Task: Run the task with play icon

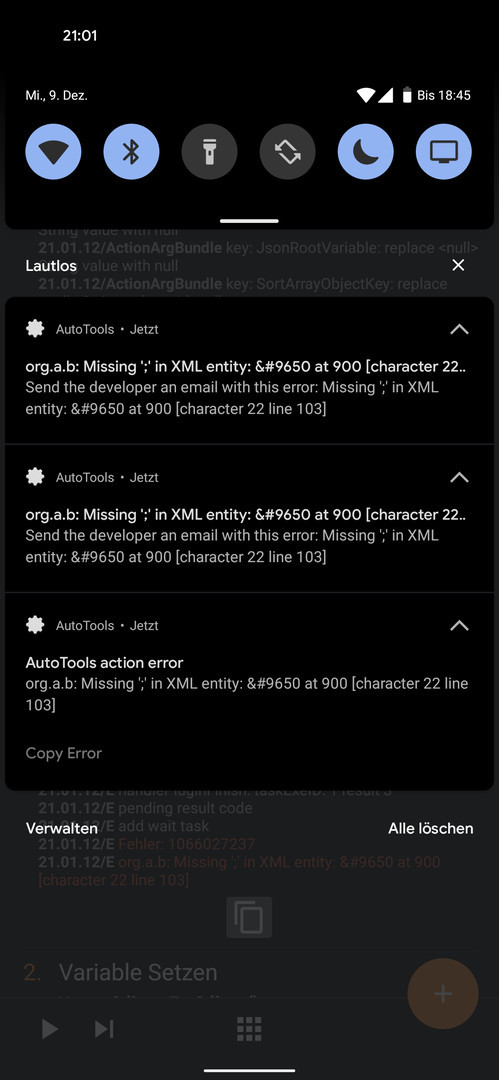Action: tap(50, 1029)
